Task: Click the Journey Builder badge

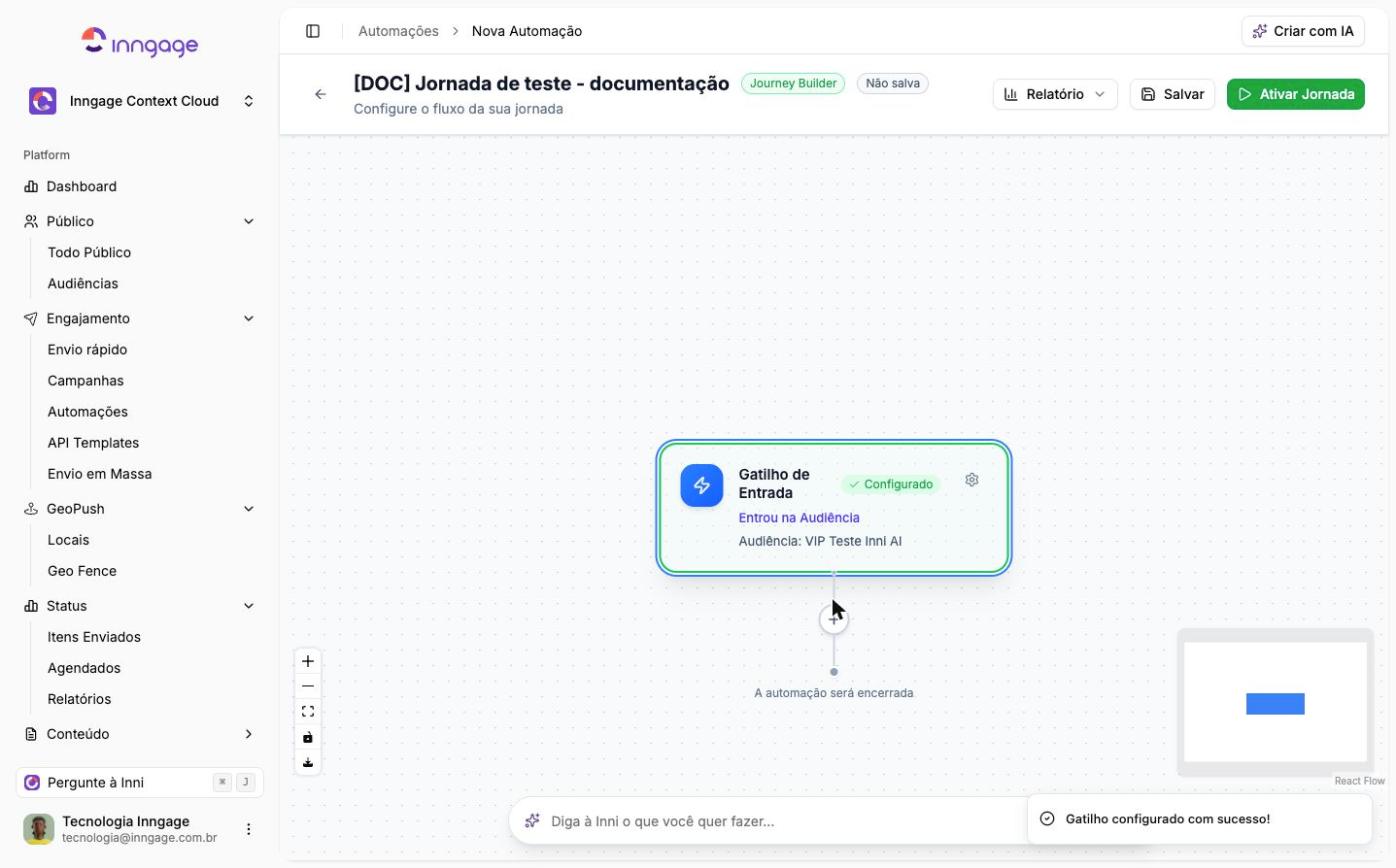Action: (x=793, y=84)
